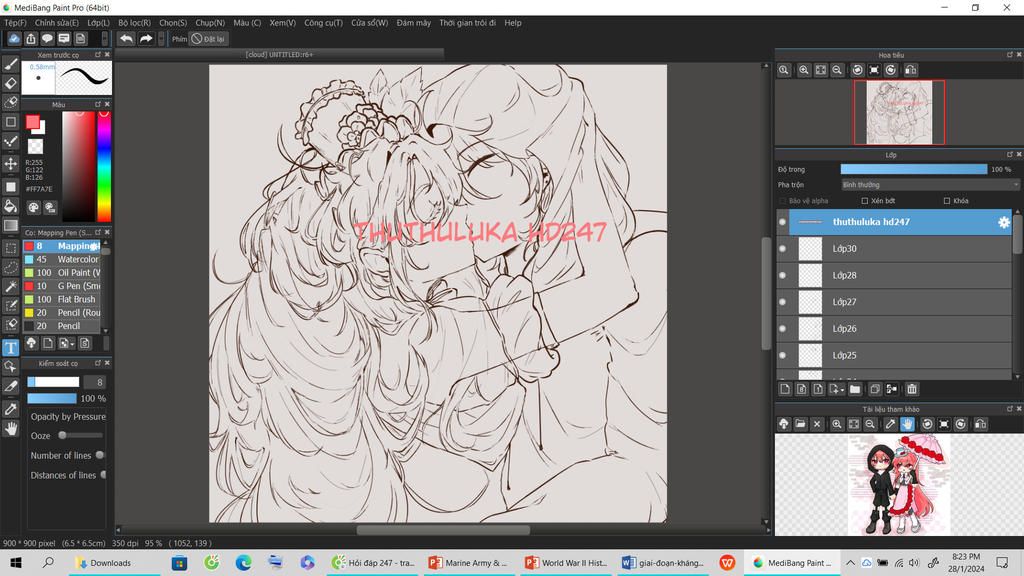Viewport: 1024px width, 576px height.
Task: Pop out the Màu color panel
Action: point(98,104)
